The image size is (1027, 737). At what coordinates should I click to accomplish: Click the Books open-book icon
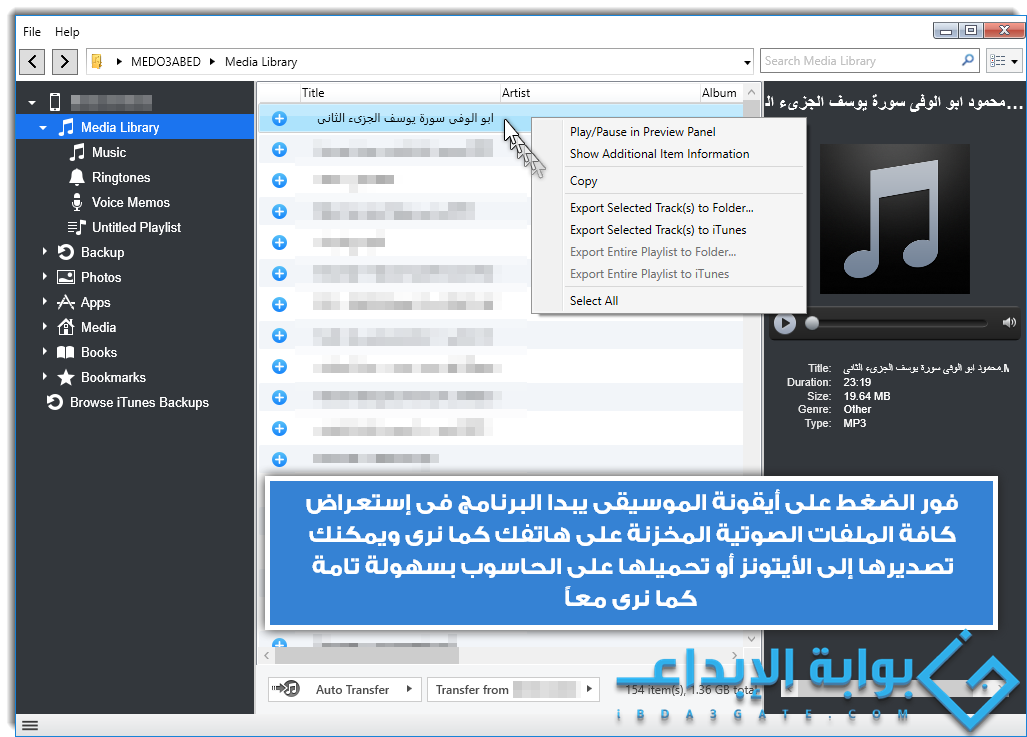pos(65,352)
